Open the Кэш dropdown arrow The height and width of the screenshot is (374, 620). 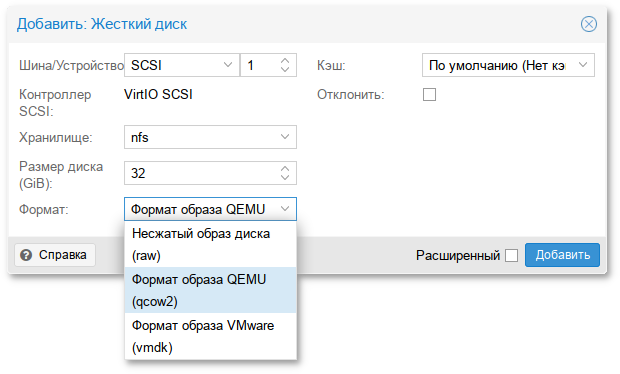coord(583,65)
